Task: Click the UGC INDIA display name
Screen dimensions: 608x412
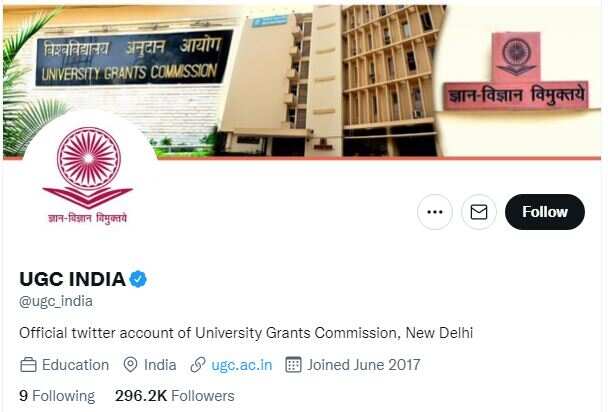Action: pos(72,279)
